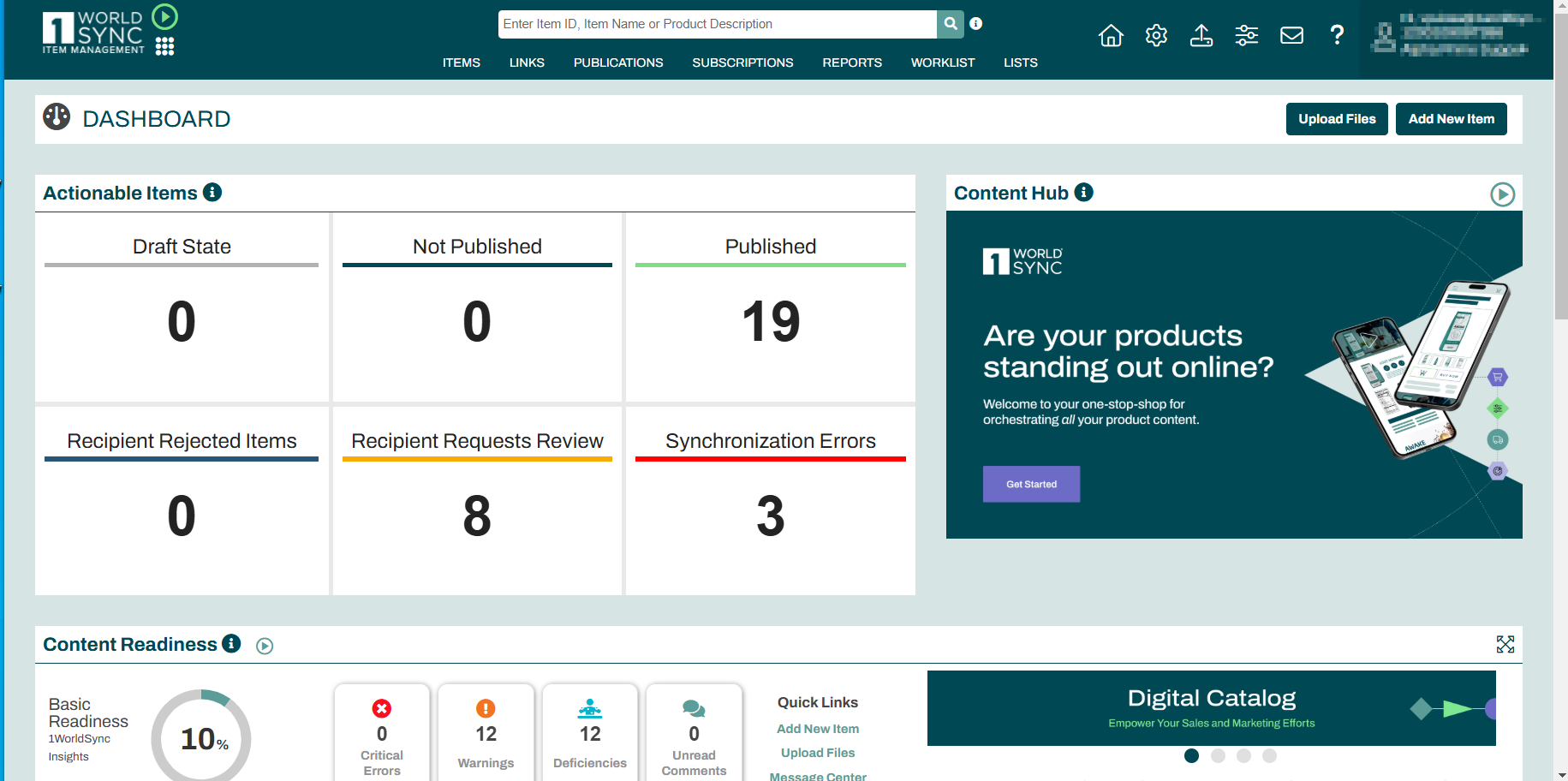Click the Critical Errors icon
1568x781 pixels.
382,708
